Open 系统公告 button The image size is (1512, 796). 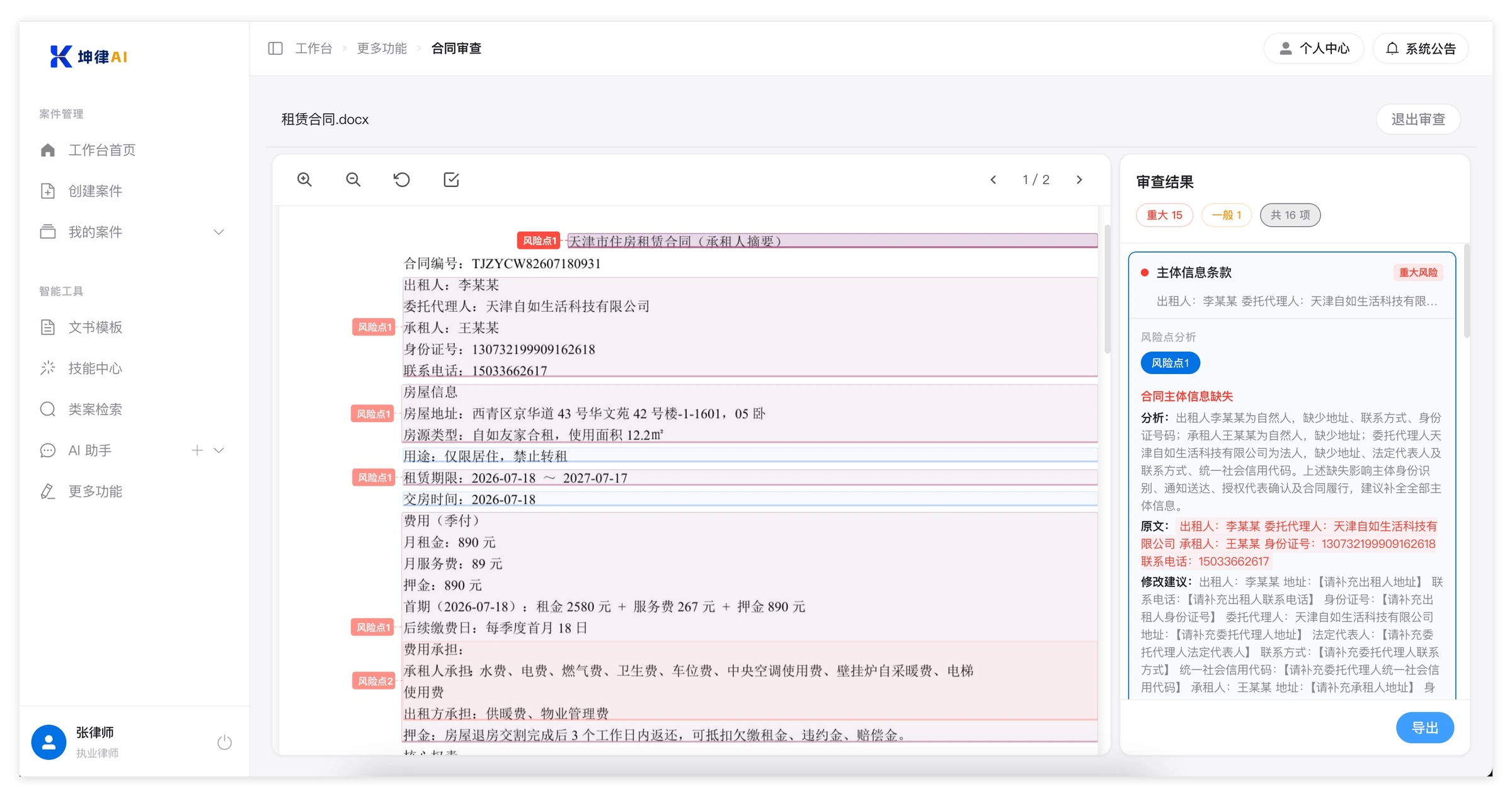click(1421, 48)
